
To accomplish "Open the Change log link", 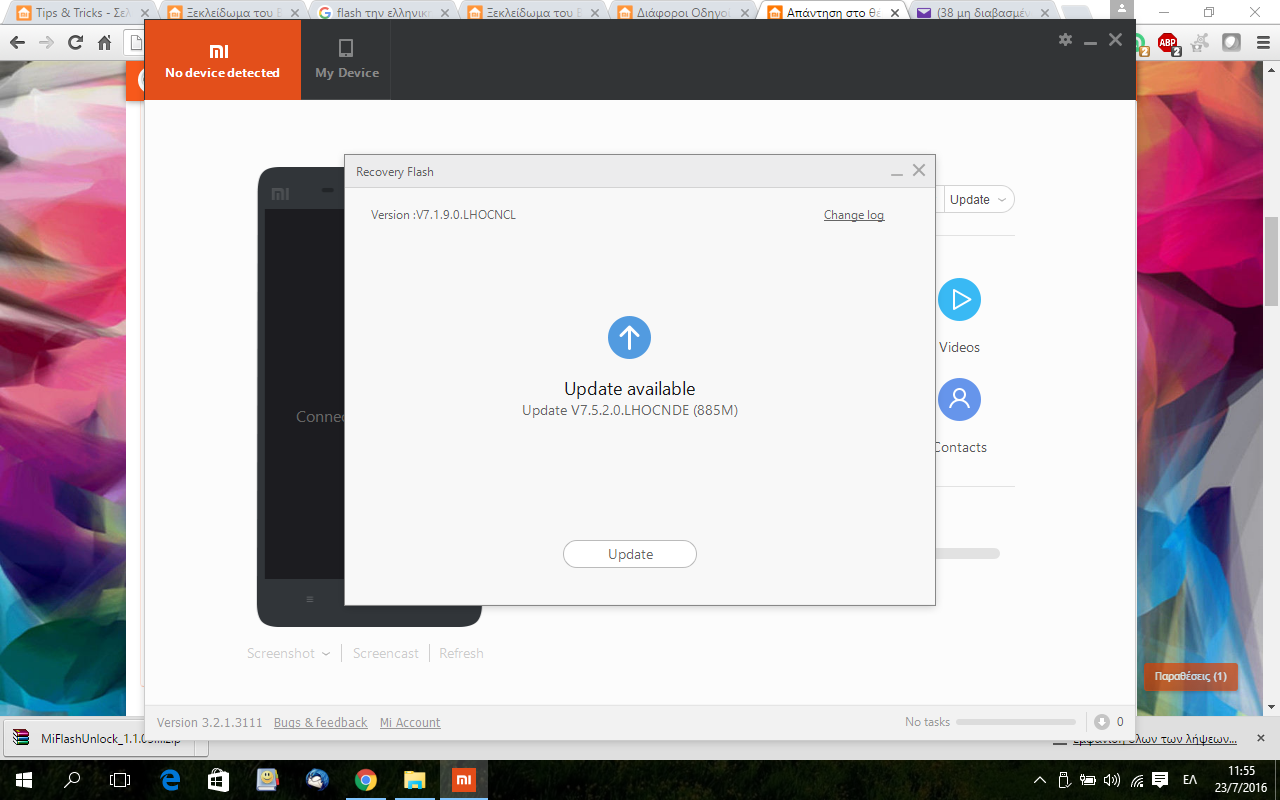I will [854, 215].
